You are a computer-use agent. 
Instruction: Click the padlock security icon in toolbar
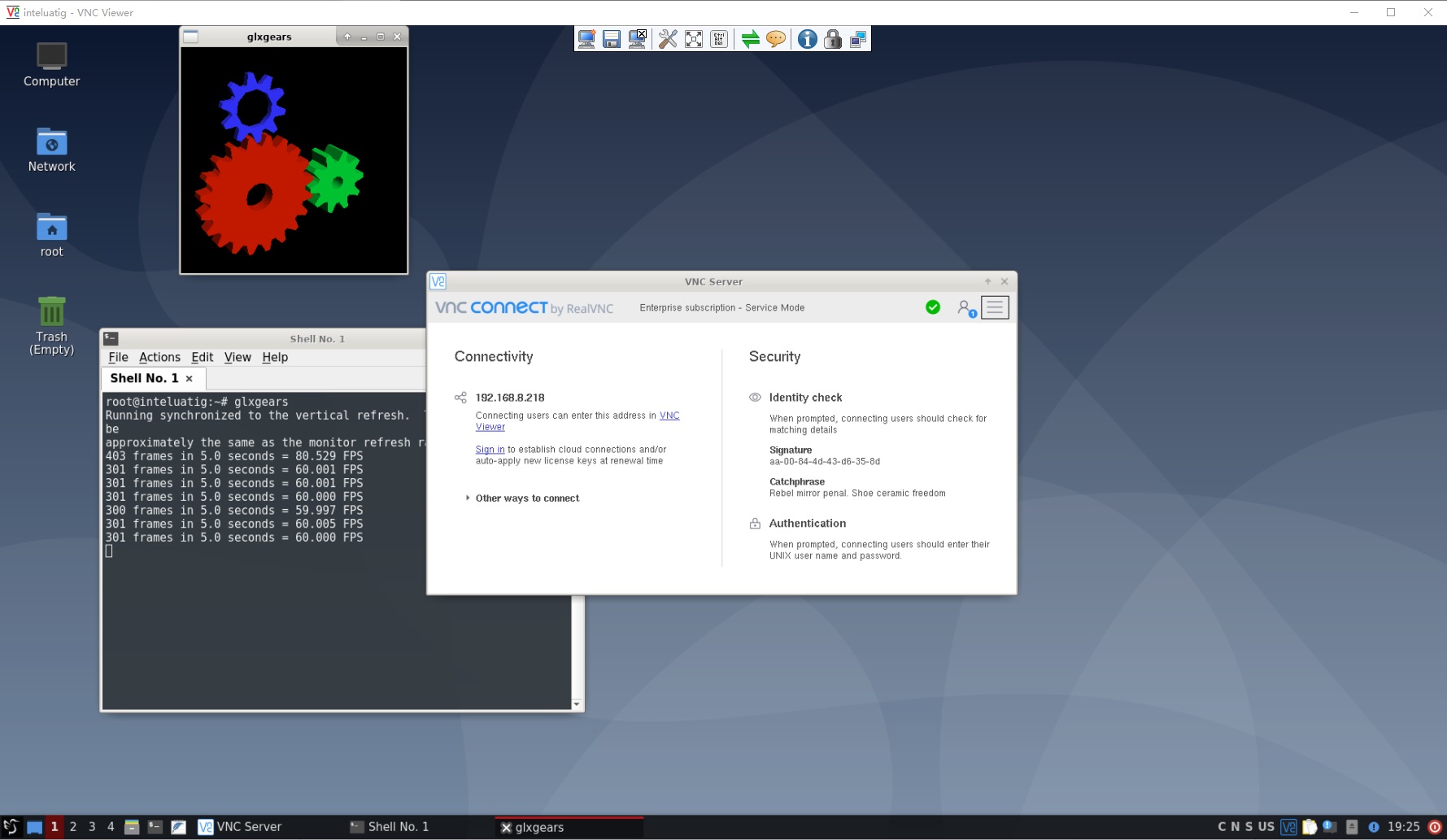(x=832, y=39)
